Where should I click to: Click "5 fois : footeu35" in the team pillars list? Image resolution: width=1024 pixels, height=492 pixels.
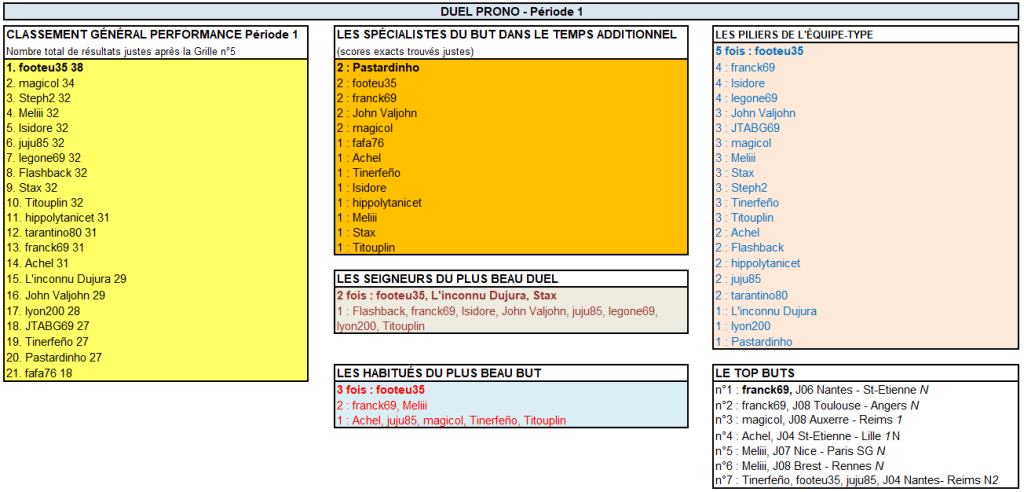pos(759,50)
